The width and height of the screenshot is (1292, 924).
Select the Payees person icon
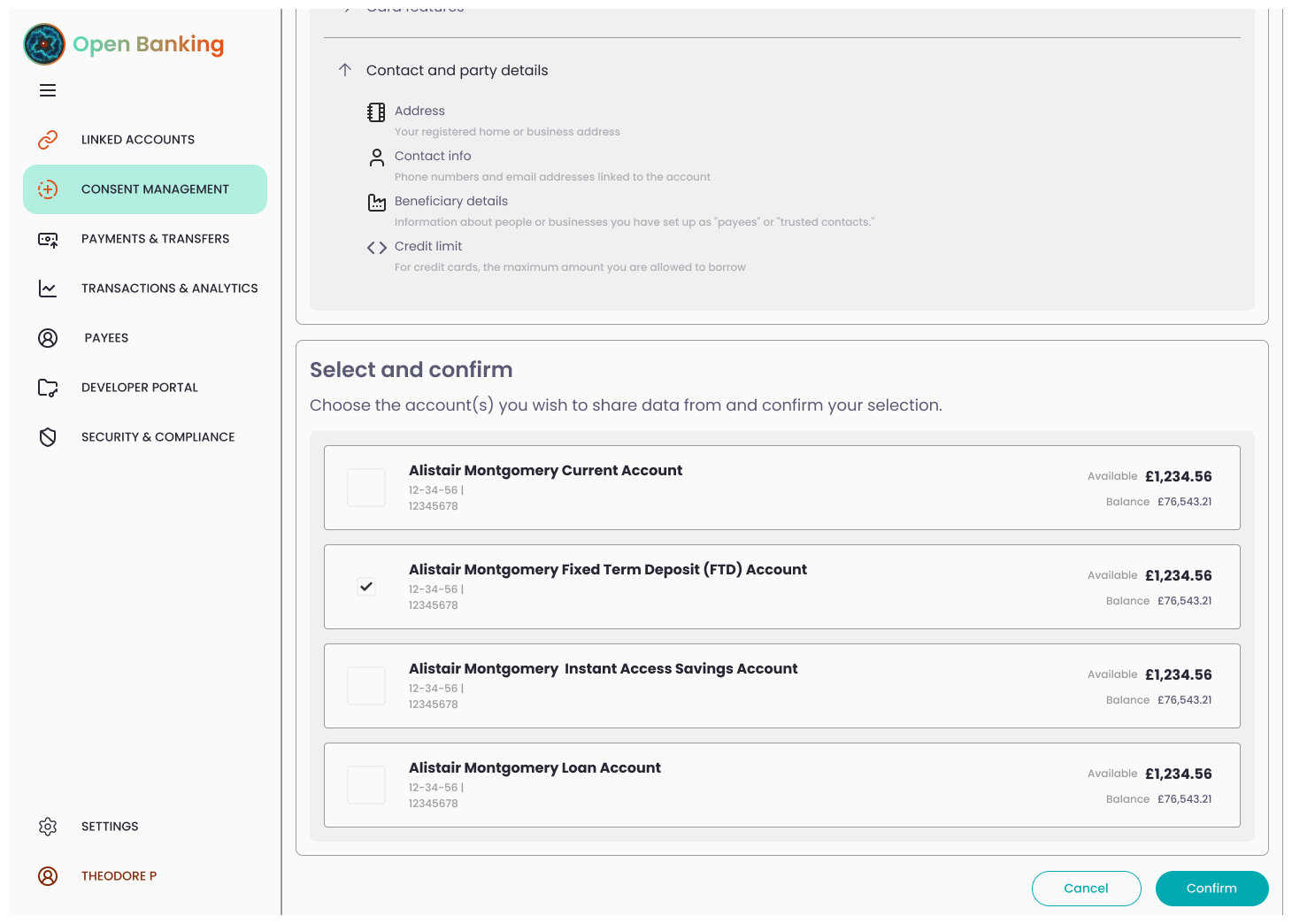(x=48, y=337)
